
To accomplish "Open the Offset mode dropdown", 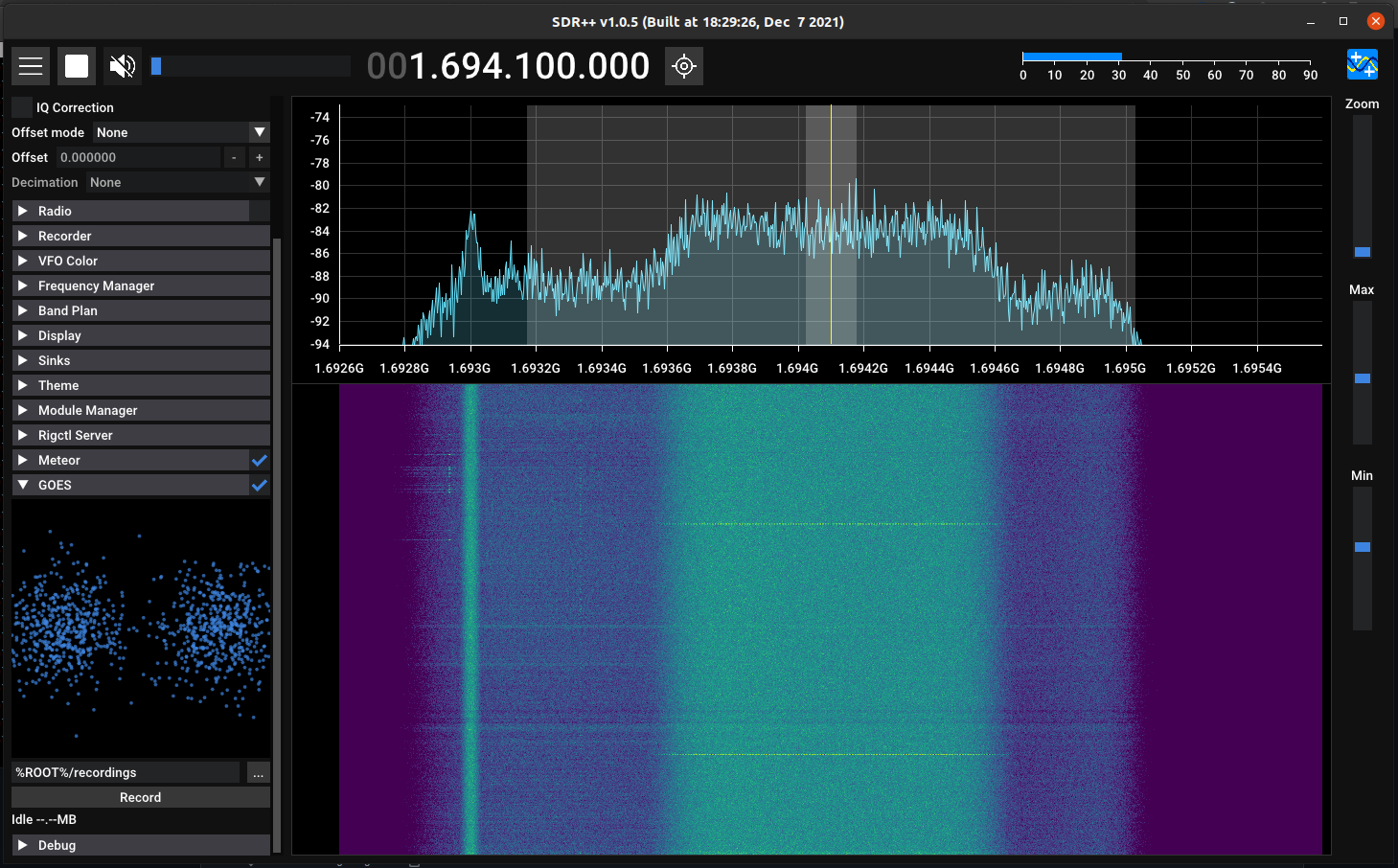I will point(182,132).
